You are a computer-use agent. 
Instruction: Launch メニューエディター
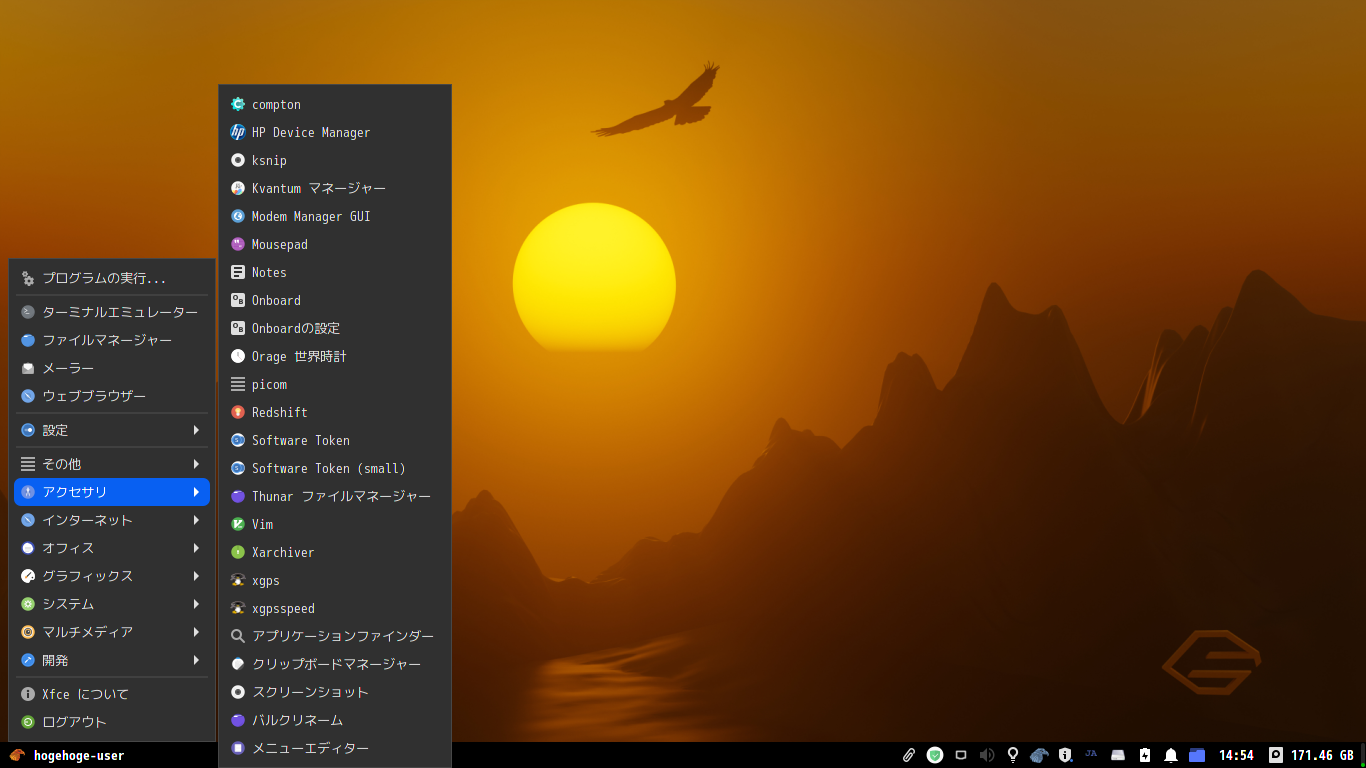(x=335, y=748)
